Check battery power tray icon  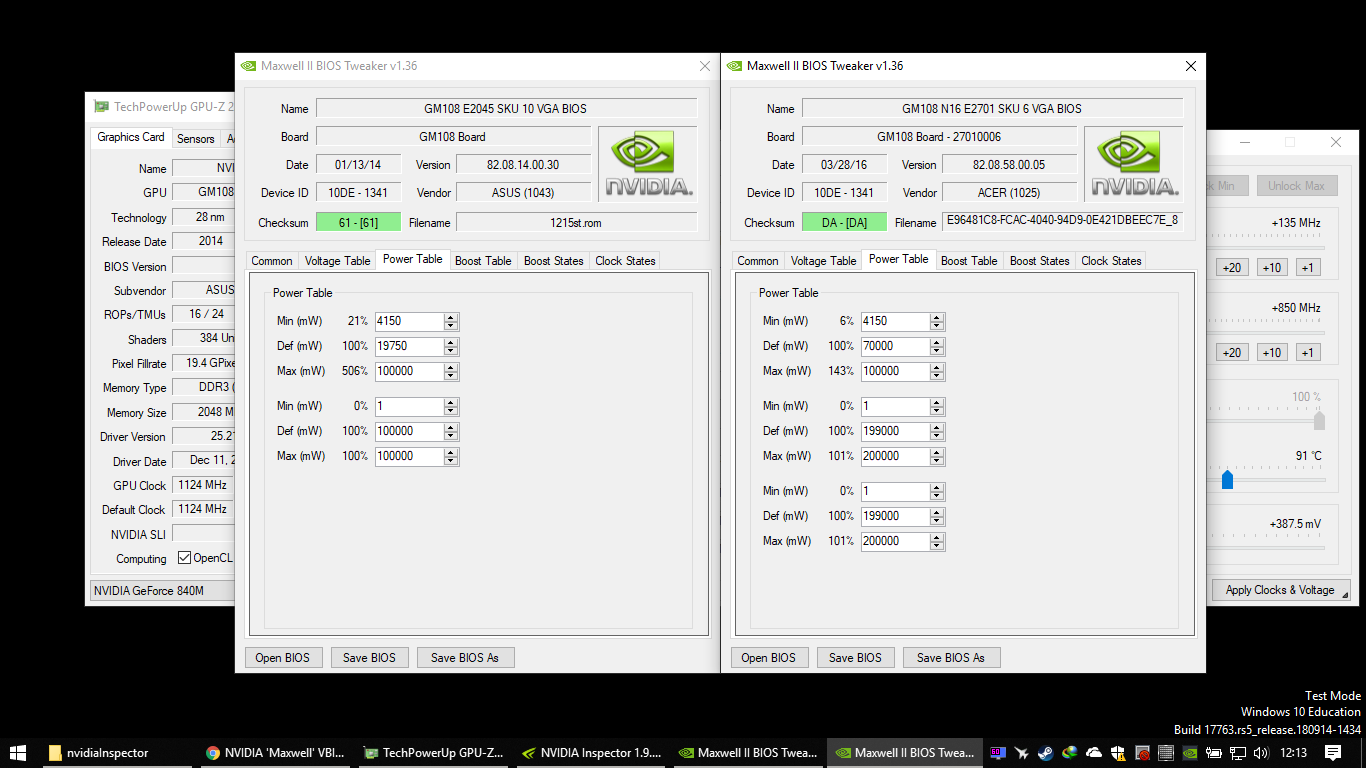pyautogui.click(x=1214, y=753)
